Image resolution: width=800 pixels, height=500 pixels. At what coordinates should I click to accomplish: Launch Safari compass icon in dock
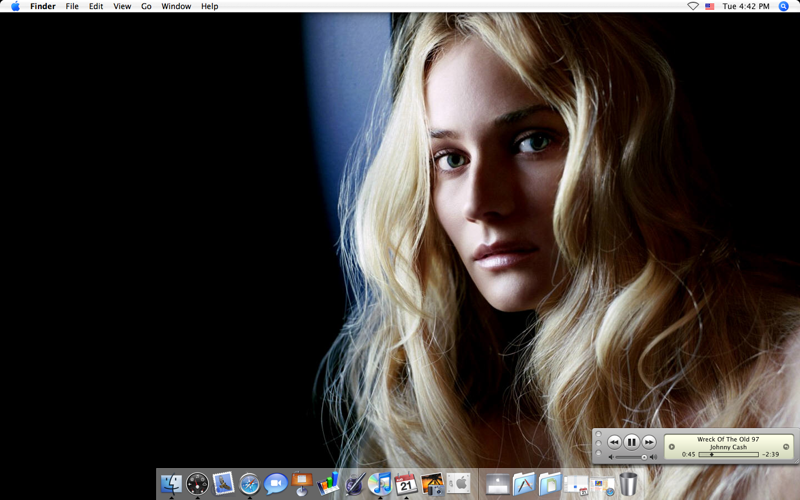pos(249,485)
